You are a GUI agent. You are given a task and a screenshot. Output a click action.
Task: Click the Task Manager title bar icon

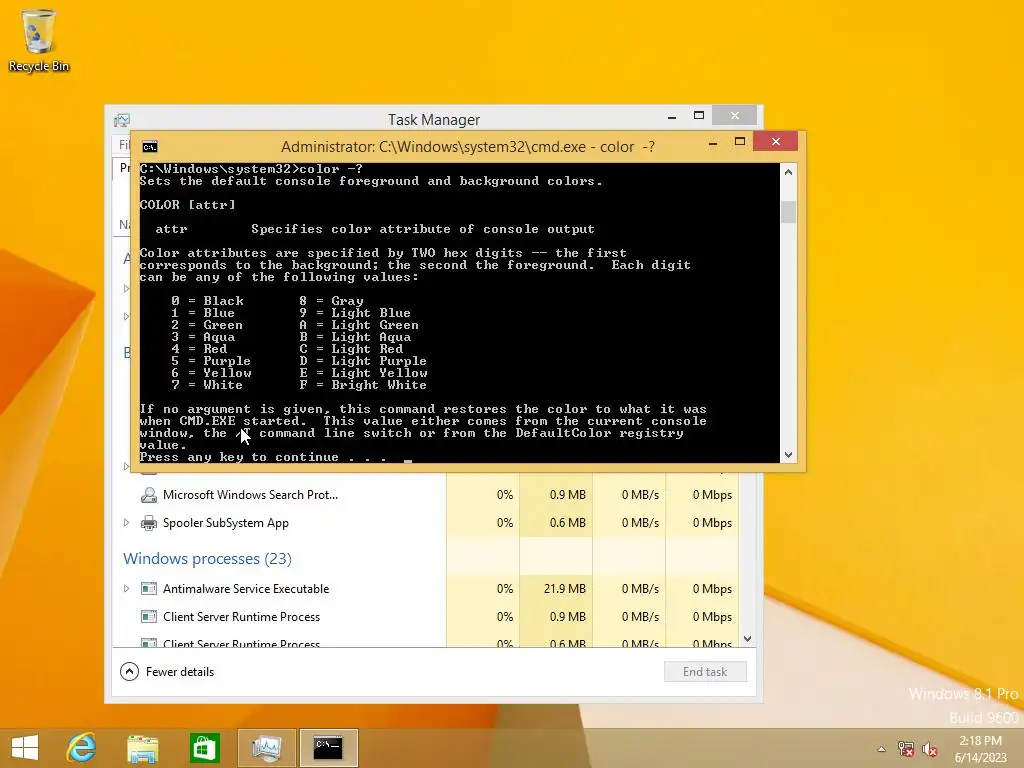click(x=121, y=120)
